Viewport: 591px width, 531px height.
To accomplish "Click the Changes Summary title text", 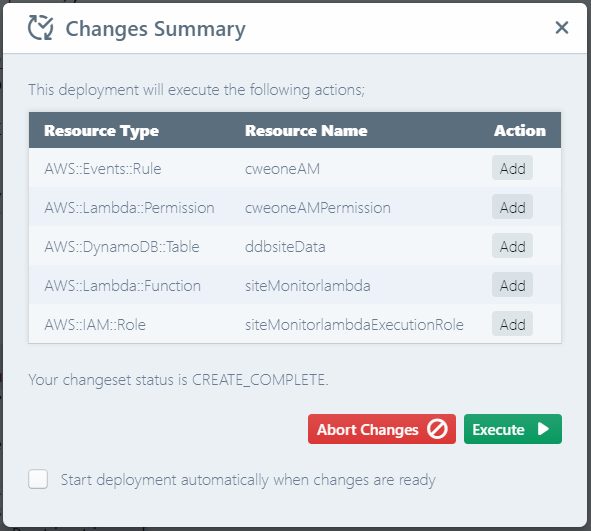I will [156, 29].
